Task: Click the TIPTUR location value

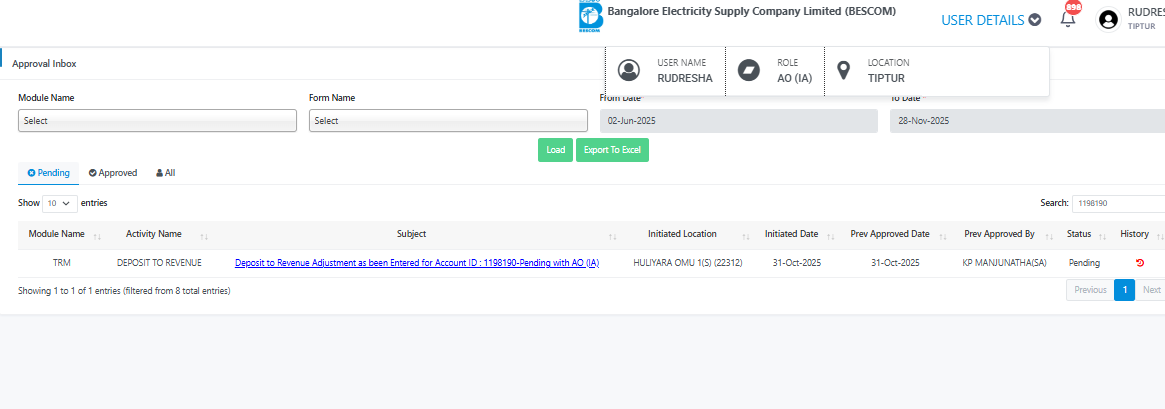Action: click(x=886, y=78)
